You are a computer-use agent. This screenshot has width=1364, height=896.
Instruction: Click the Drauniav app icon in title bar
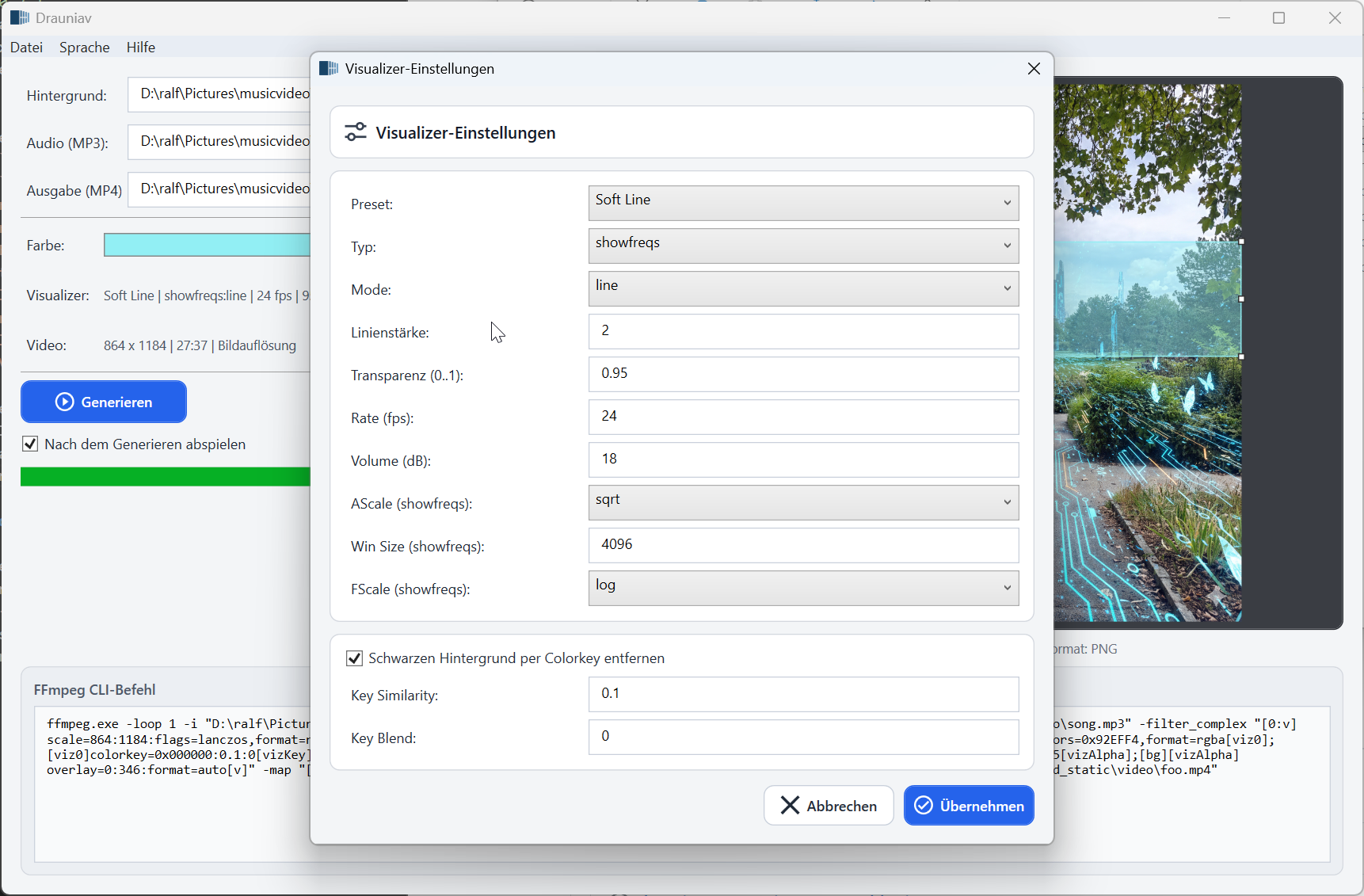20,17
